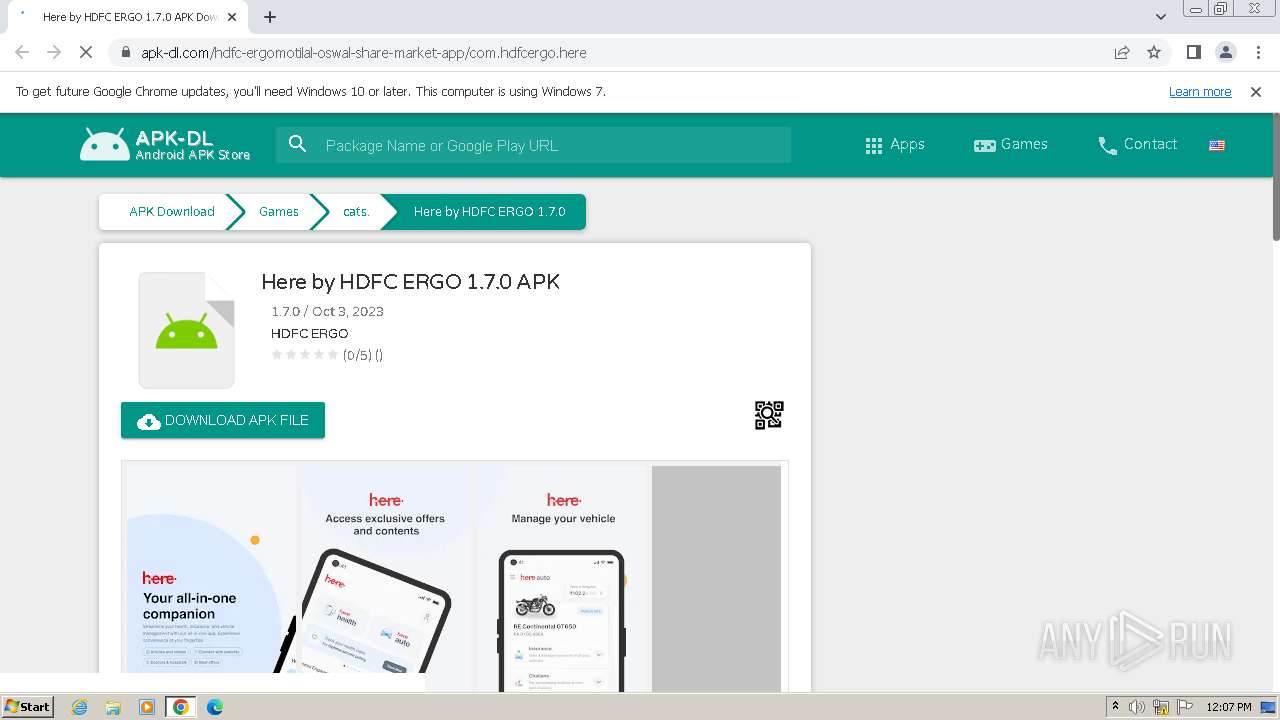Open Chrome three-dot menu
Viewport: 1280px width, 720px height.
coord(1258,52)
